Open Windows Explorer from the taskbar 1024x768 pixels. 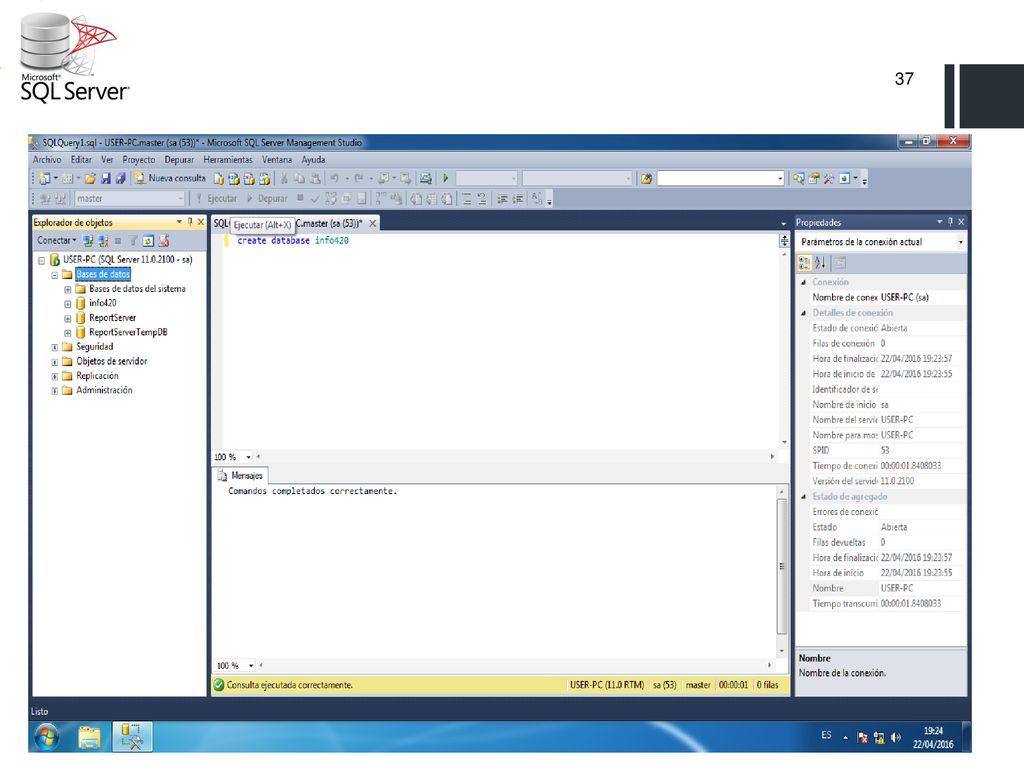tap(89, 737)
